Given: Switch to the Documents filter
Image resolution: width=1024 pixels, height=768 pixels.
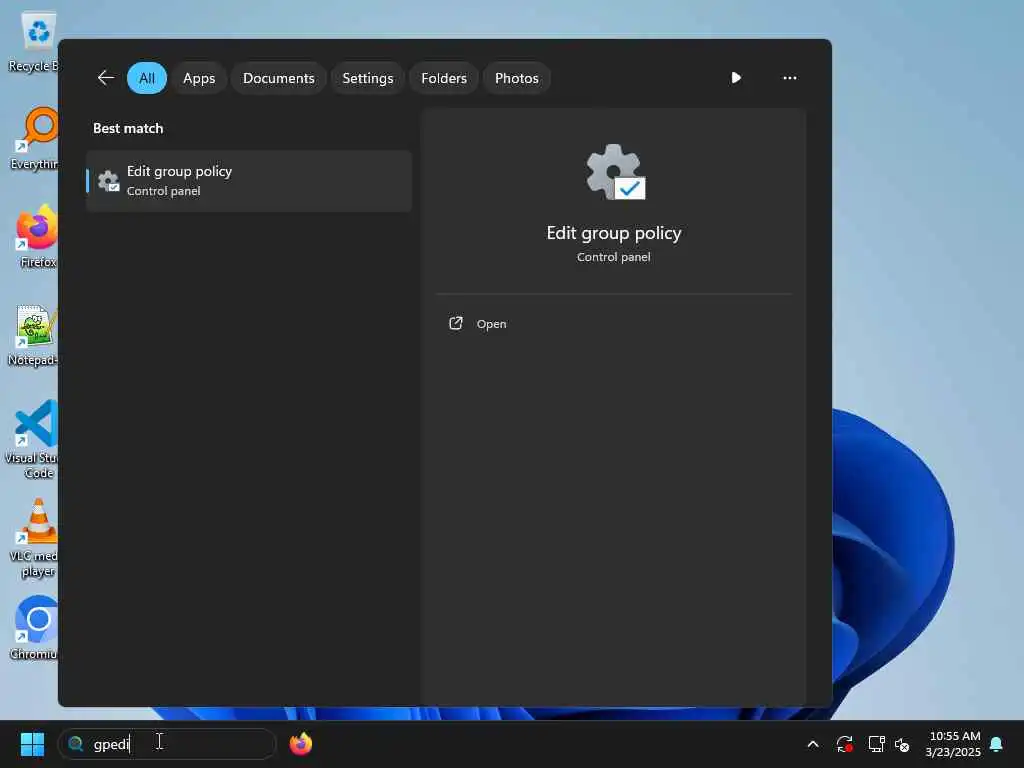Looking at the screenshot, I should coord(279,78).
